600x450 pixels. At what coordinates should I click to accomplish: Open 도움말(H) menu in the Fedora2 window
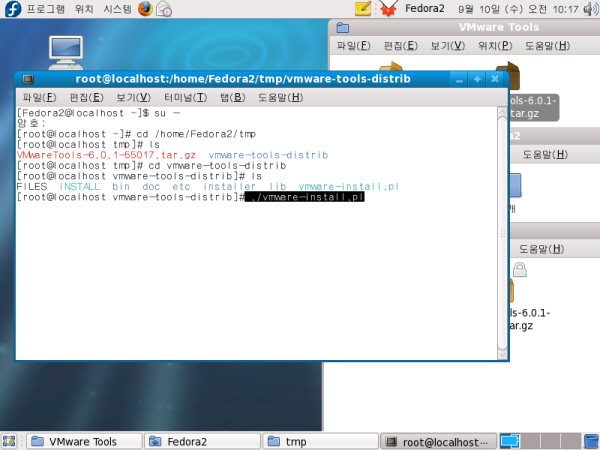coord(545,155)
